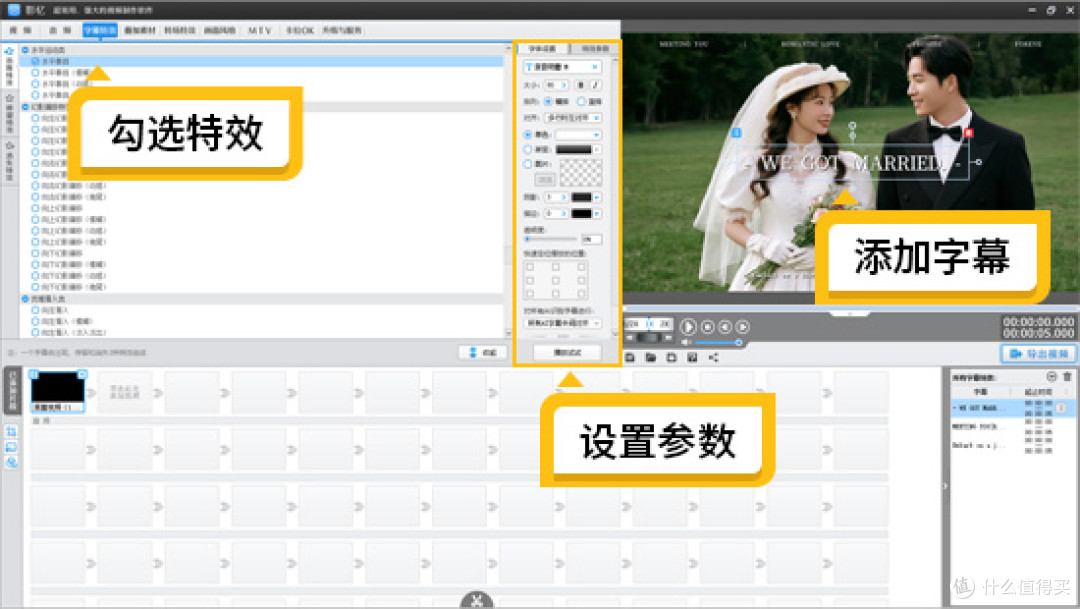Click the app logo in the title bar
The image size is (1080, 609).
pyautogui.click(x=14, y=10)
